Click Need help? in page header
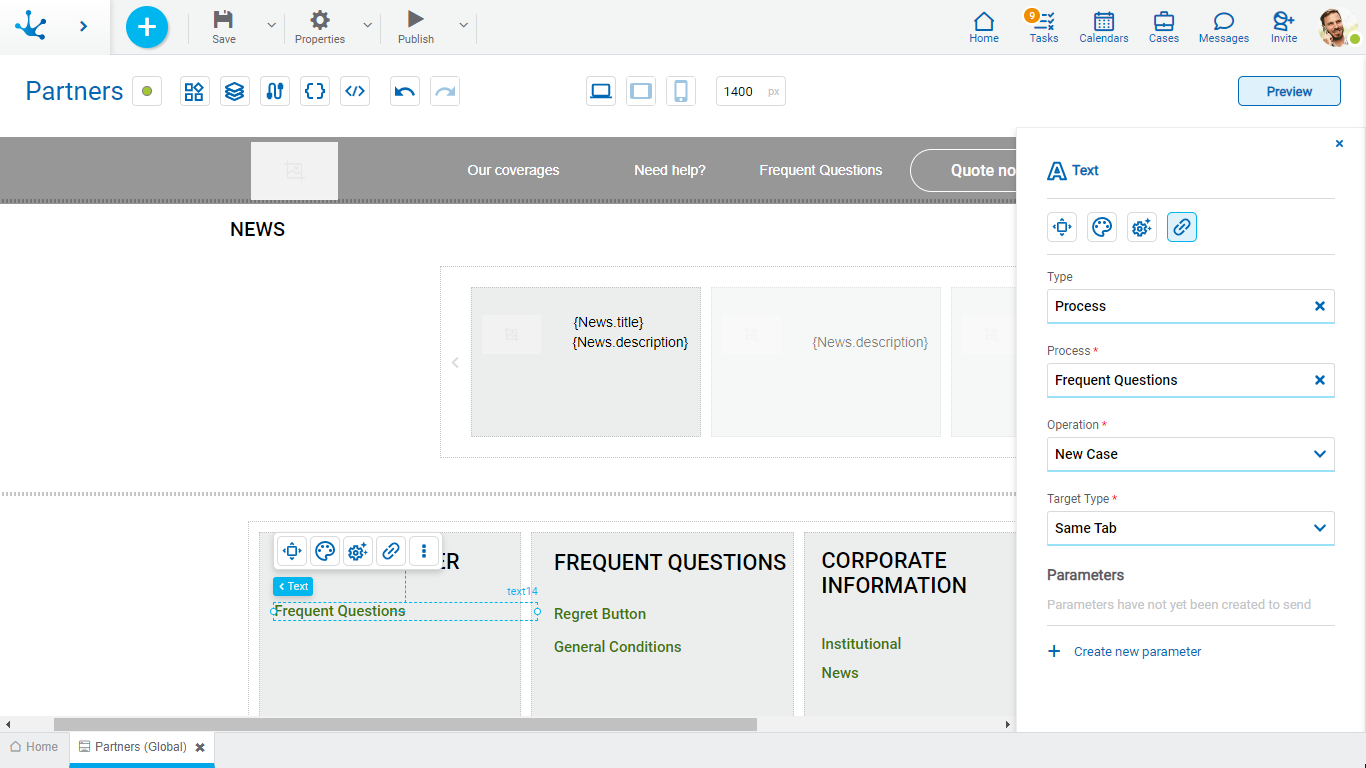Image resolution: width=1366 pixels, height=768 pixels. click(670, 170)
